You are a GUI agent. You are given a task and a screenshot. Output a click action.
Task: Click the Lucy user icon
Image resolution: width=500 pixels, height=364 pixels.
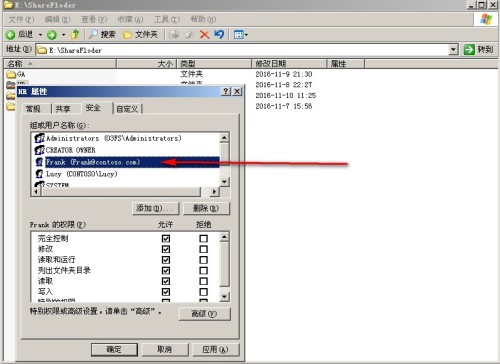(x=40, y=174)
